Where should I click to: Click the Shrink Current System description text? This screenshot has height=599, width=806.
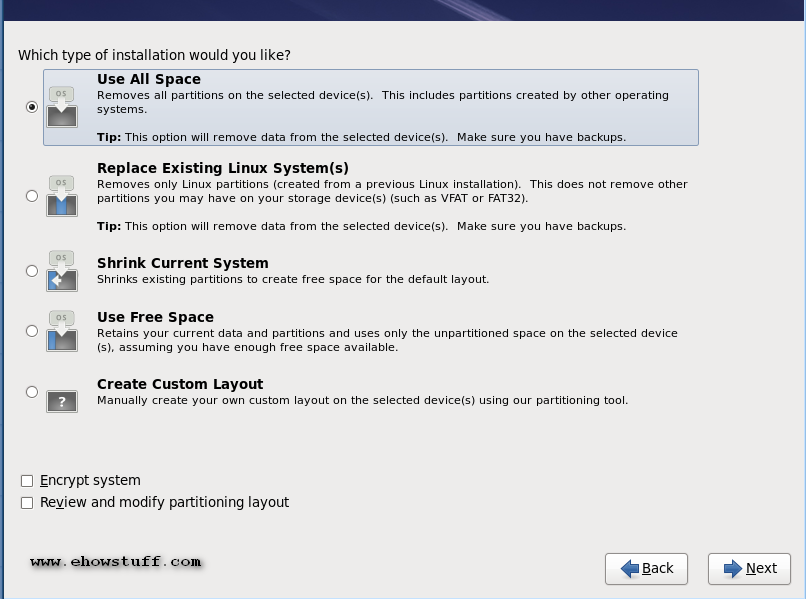tap(293, 279)
